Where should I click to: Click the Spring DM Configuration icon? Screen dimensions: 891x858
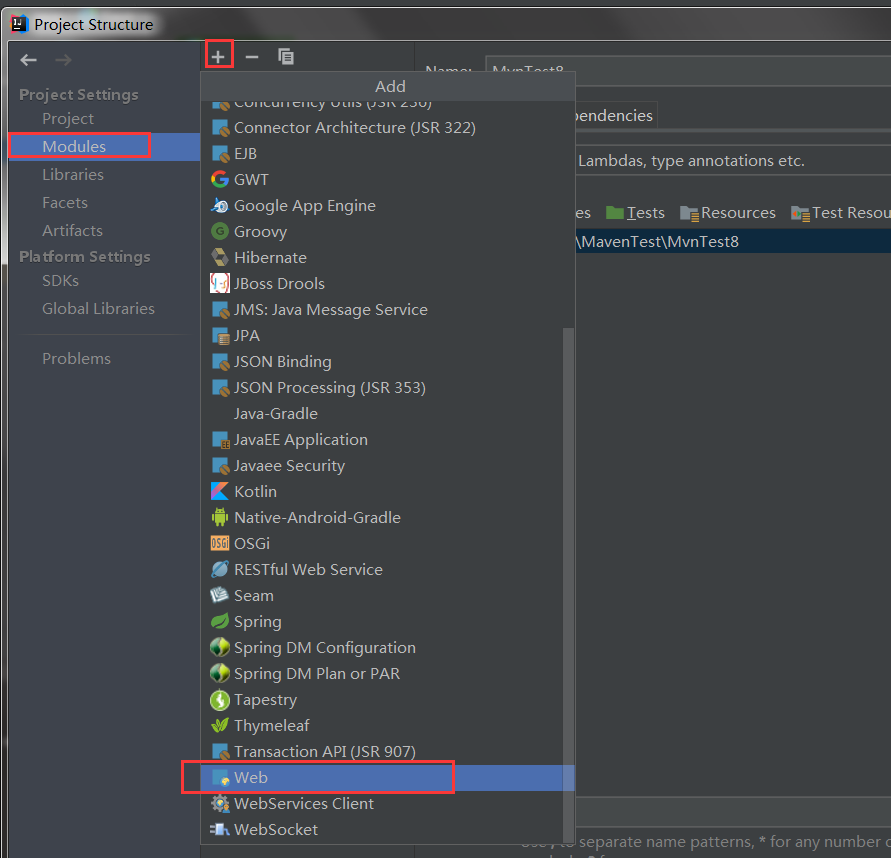point(220,647)
